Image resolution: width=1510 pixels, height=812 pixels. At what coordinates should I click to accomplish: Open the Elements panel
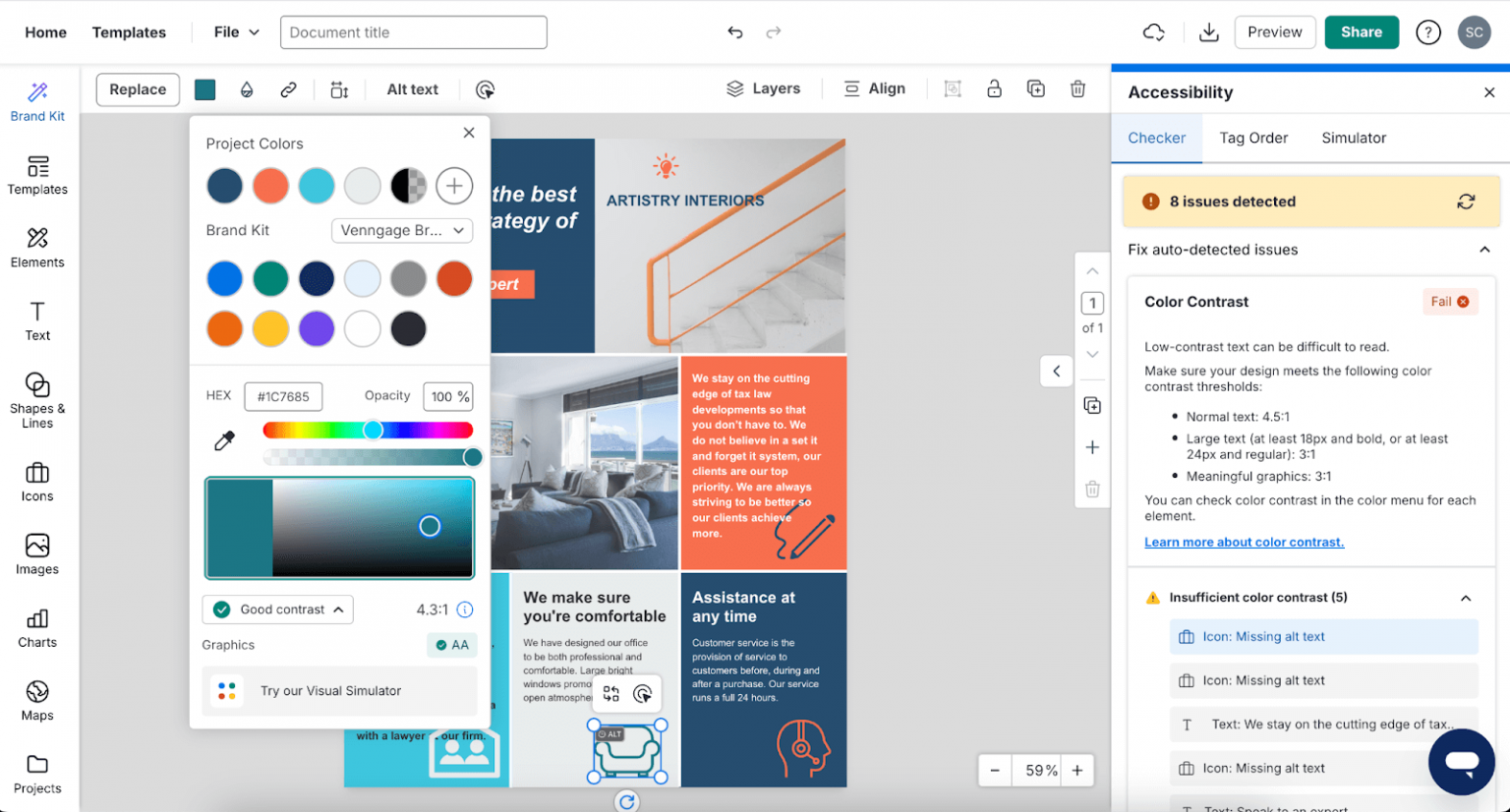click(37, 248)
